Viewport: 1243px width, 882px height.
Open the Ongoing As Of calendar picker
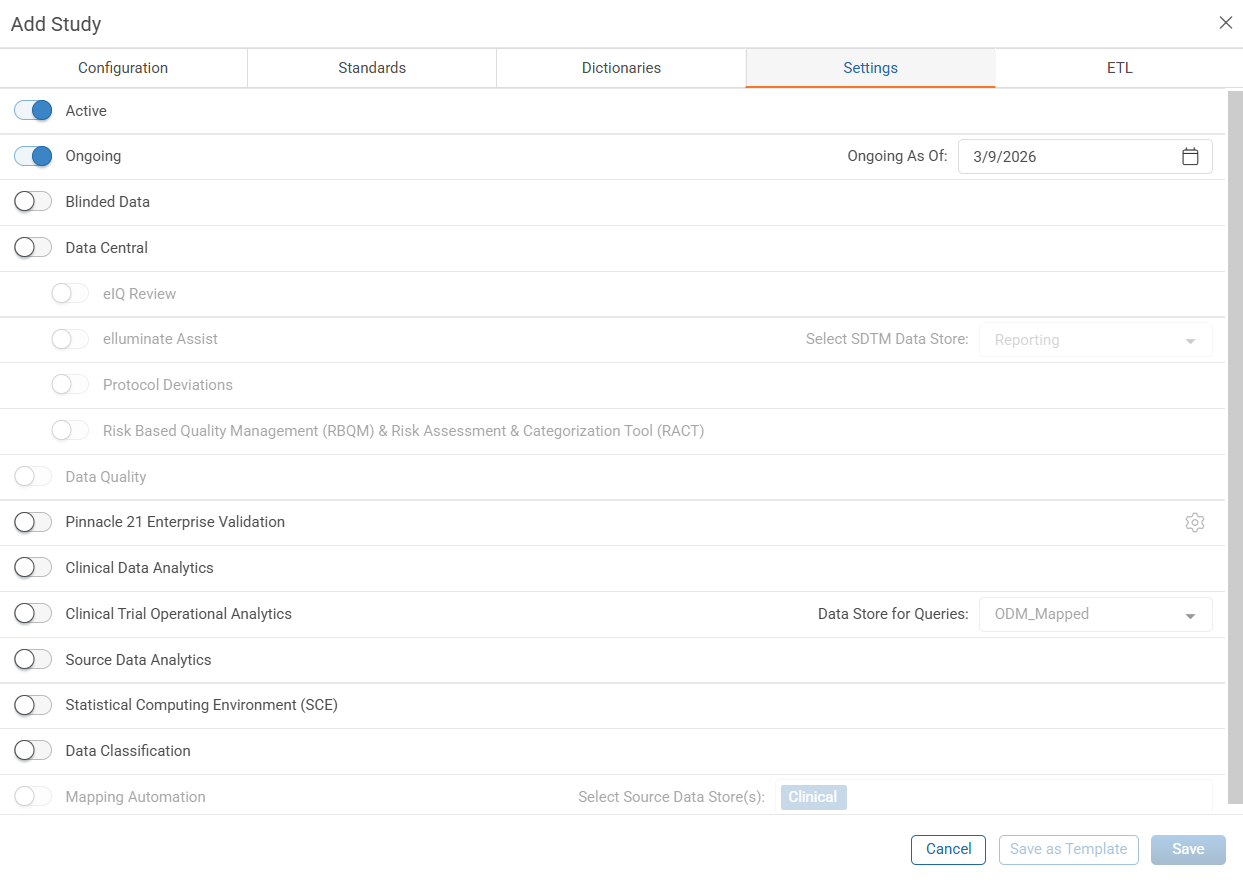[x=1190, y=157]
